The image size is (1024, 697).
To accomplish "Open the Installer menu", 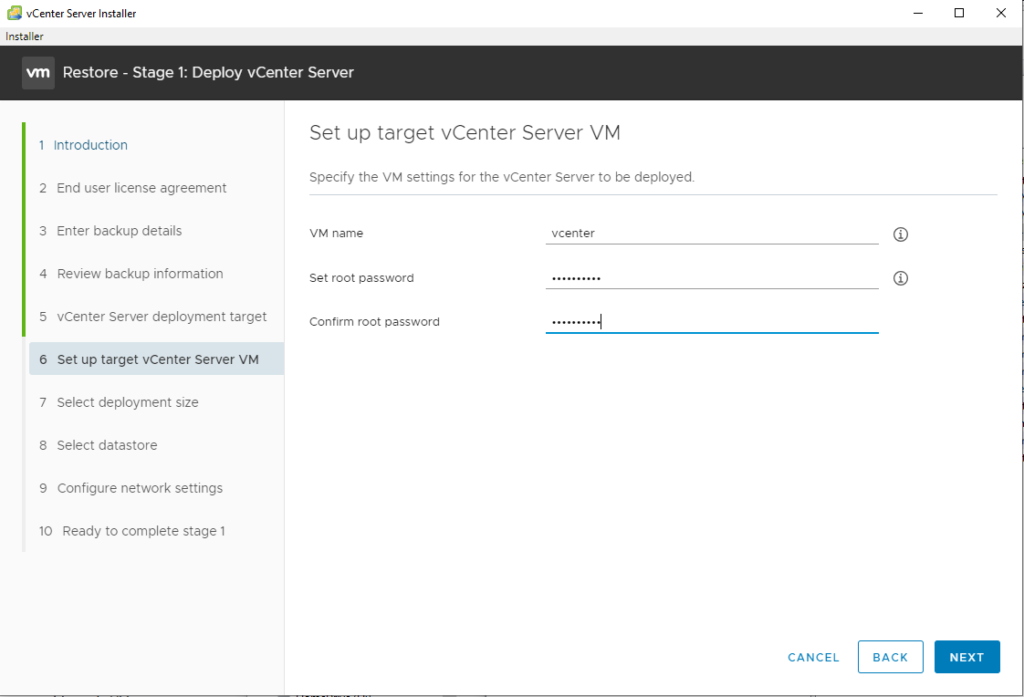I will coord(24,37).
